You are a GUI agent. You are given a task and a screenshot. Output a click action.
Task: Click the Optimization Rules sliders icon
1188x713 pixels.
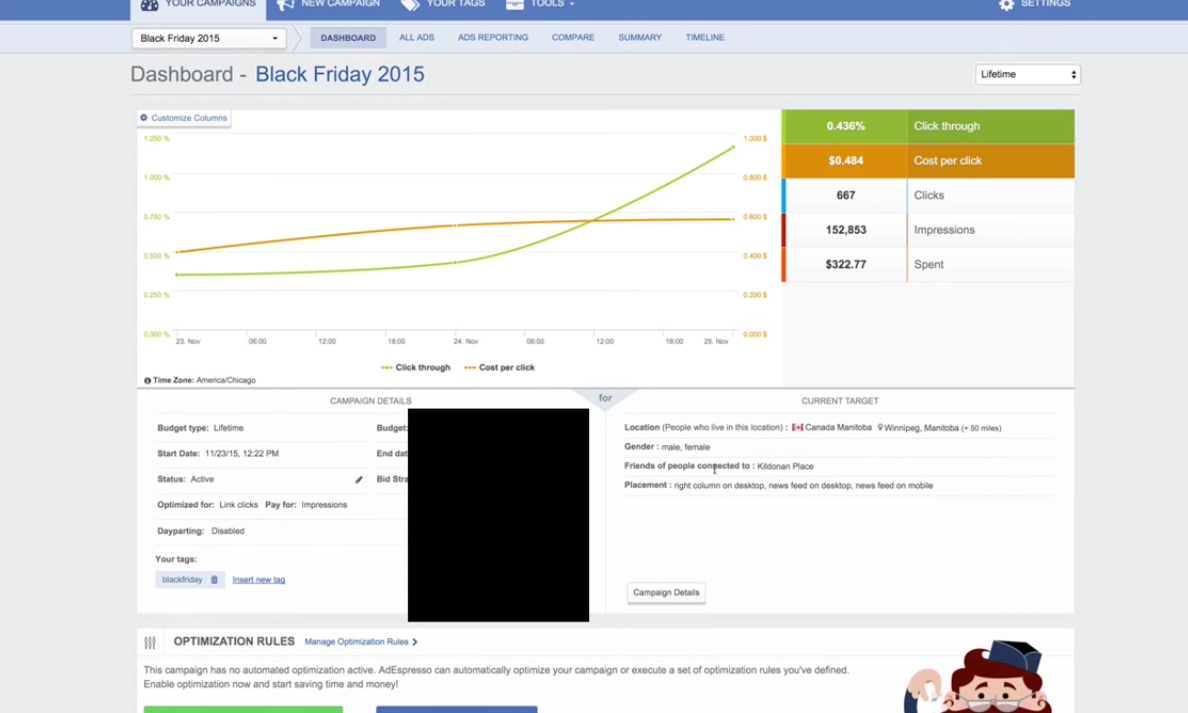point(150,643)
